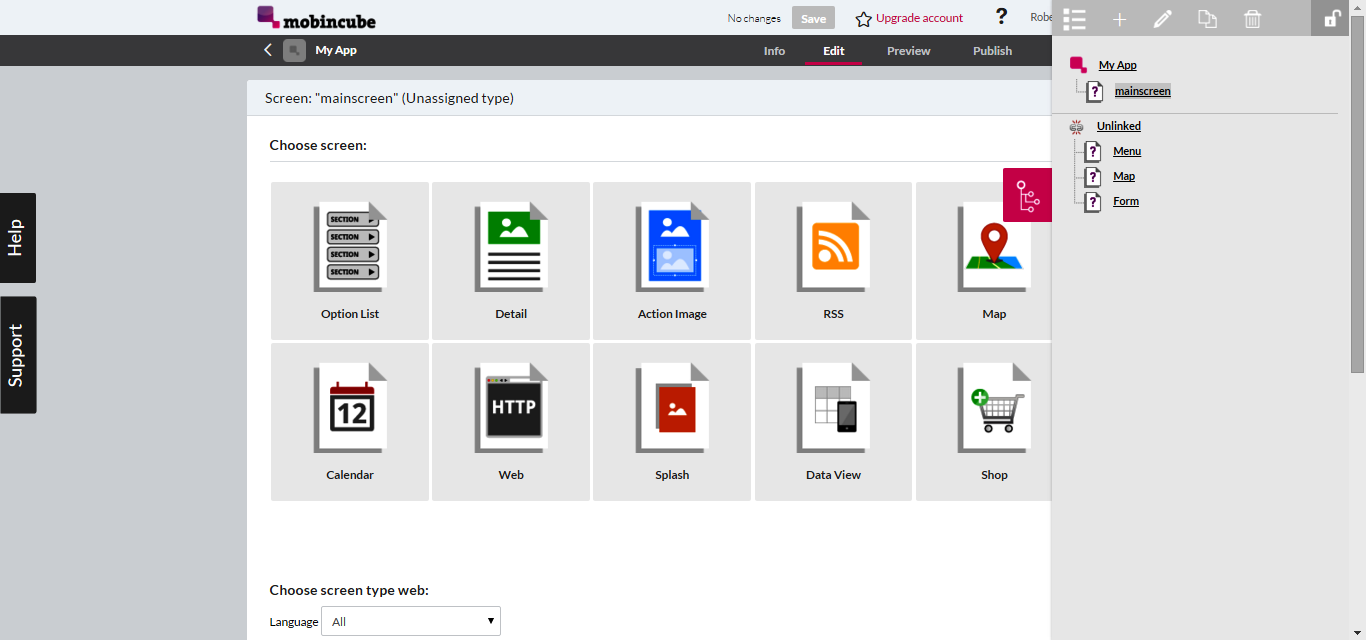Select the Unlinked group label
The height and width of the screenshot is (640, 1366).
tap(1119, 126)
